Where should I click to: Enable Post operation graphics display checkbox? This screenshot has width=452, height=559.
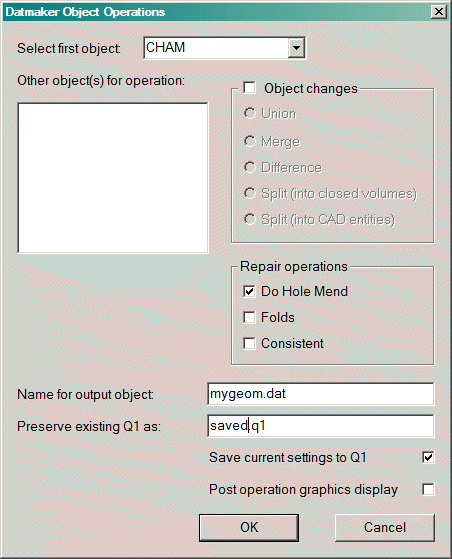pyautogui.click(x=428, y=489)
